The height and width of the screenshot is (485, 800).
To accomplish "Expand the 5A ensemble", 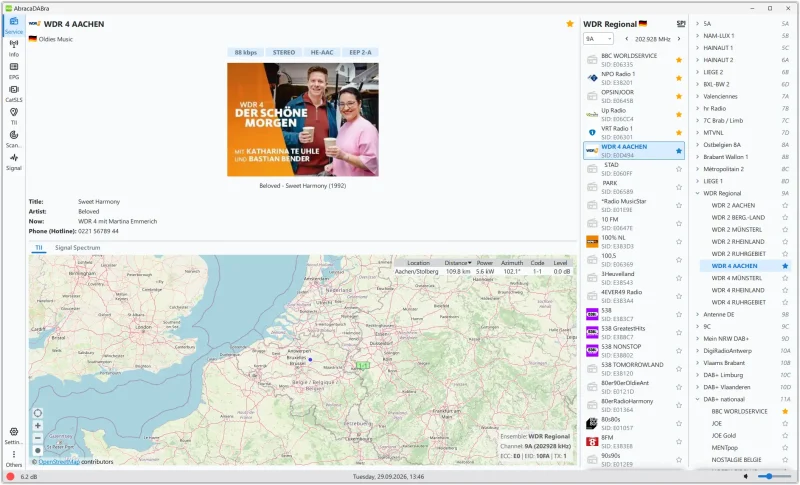I will [x=697, y=23].
